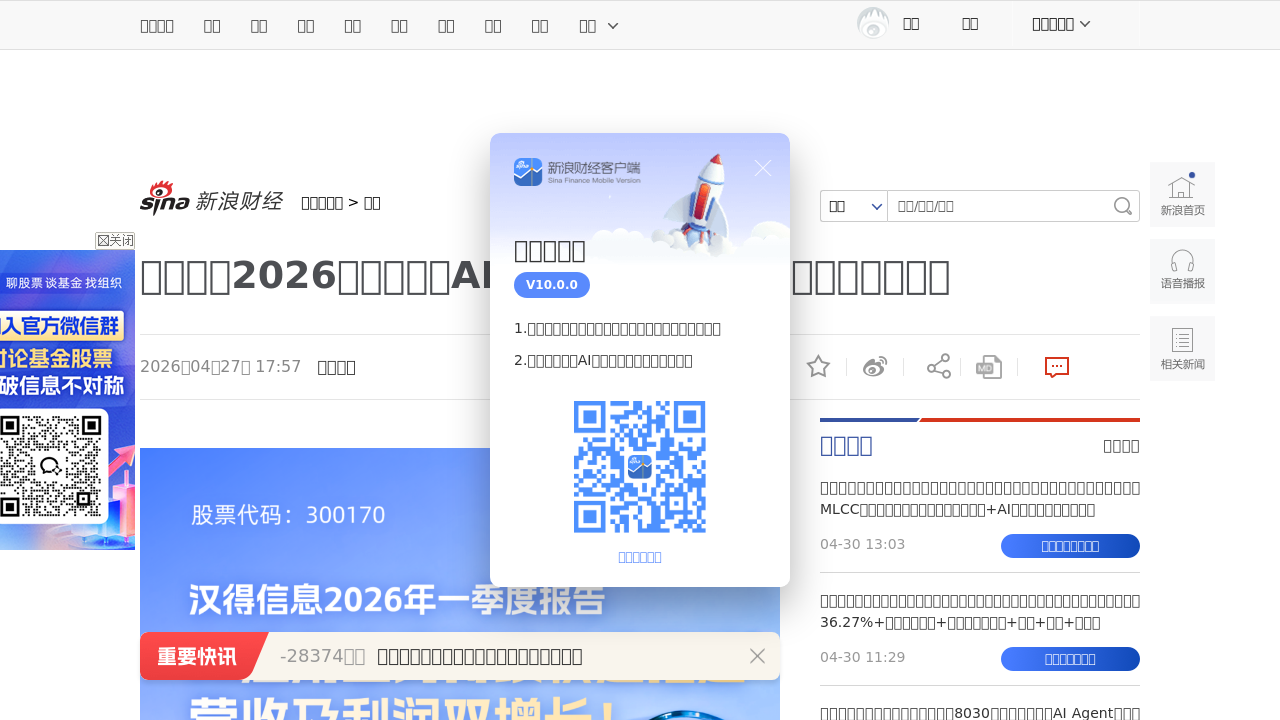Open news item starting with 36.27%
This screenshot has width=1280, height=720.
[x=980, y=611]
